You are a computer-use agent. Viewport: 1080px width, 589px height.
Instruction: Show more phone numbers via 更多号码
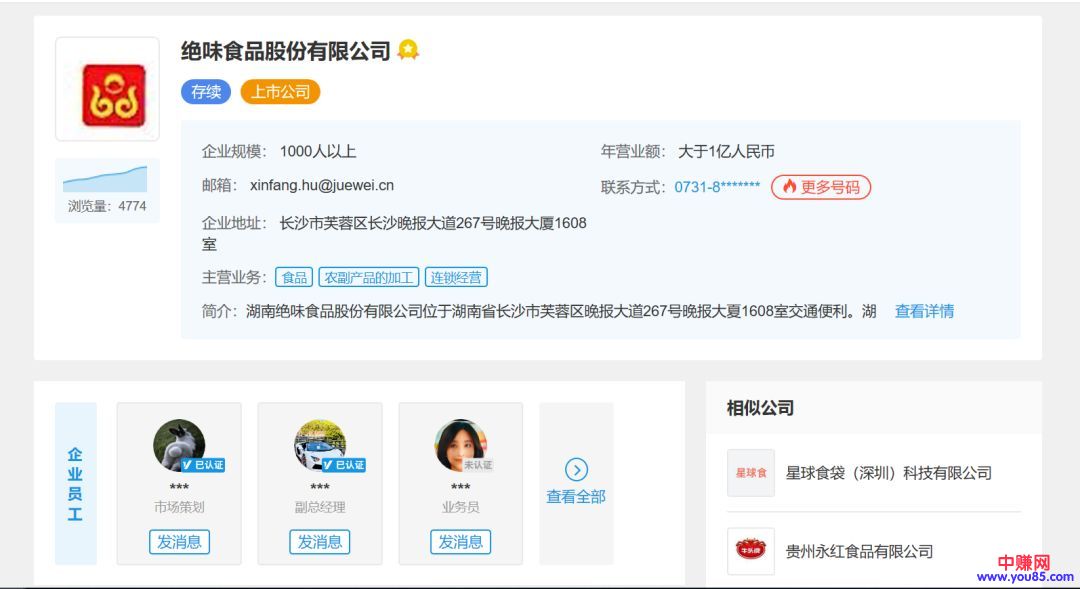point(821,187)
